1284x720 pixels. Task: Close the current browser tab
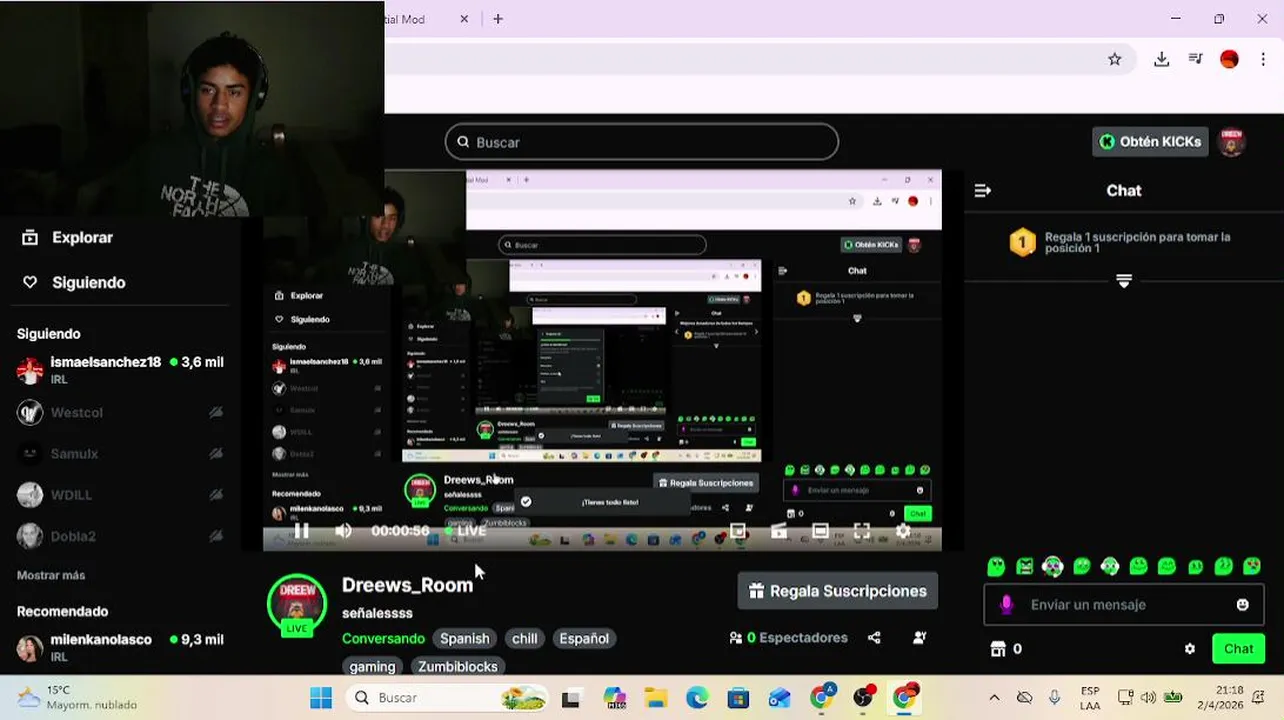(465, 19)
